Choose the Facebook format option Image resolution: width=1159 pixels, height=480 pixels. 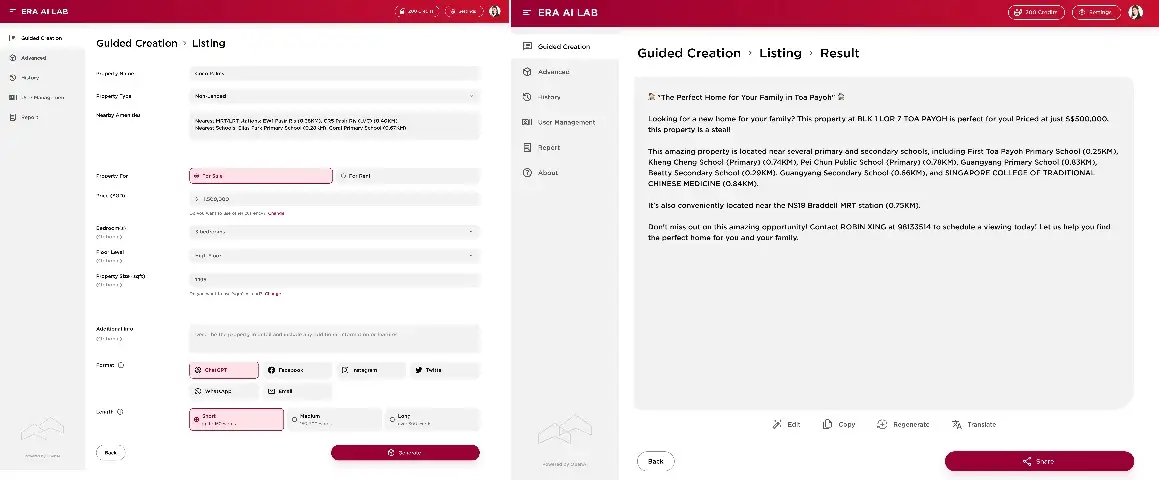295,370
